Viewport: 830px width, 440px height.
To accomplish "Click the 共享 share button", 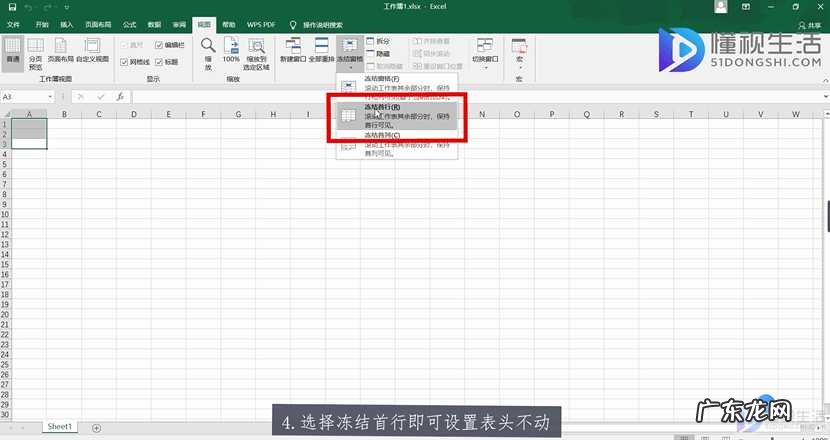I will tap(810, 25).
